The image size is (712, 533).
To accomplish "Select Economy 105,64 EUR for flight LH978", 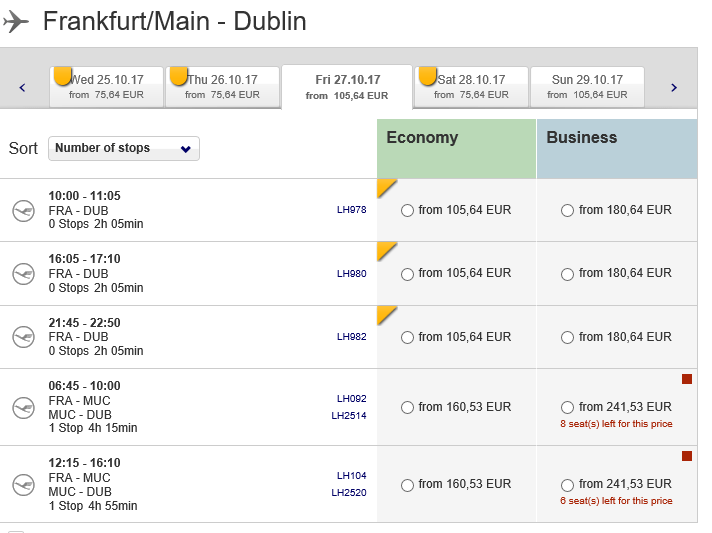I will [407, 211].
